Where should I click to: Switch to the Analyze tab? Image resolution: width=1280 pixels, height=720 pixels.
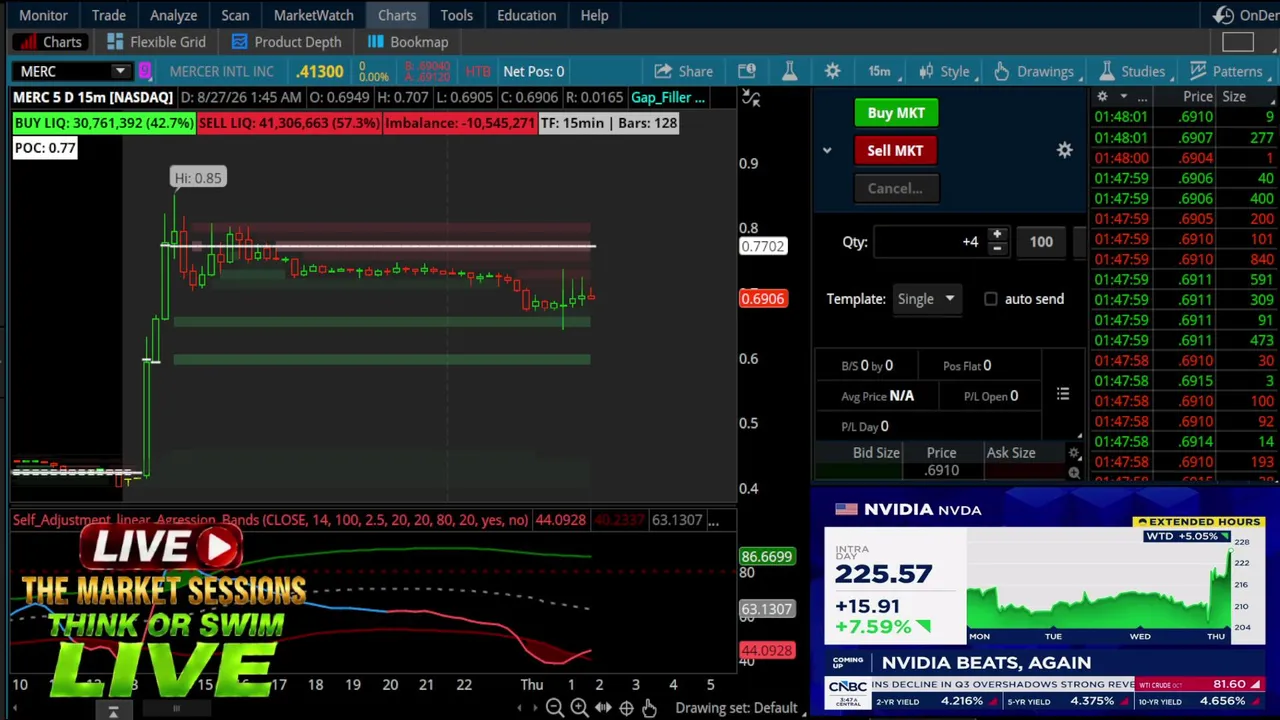[173, 15]
